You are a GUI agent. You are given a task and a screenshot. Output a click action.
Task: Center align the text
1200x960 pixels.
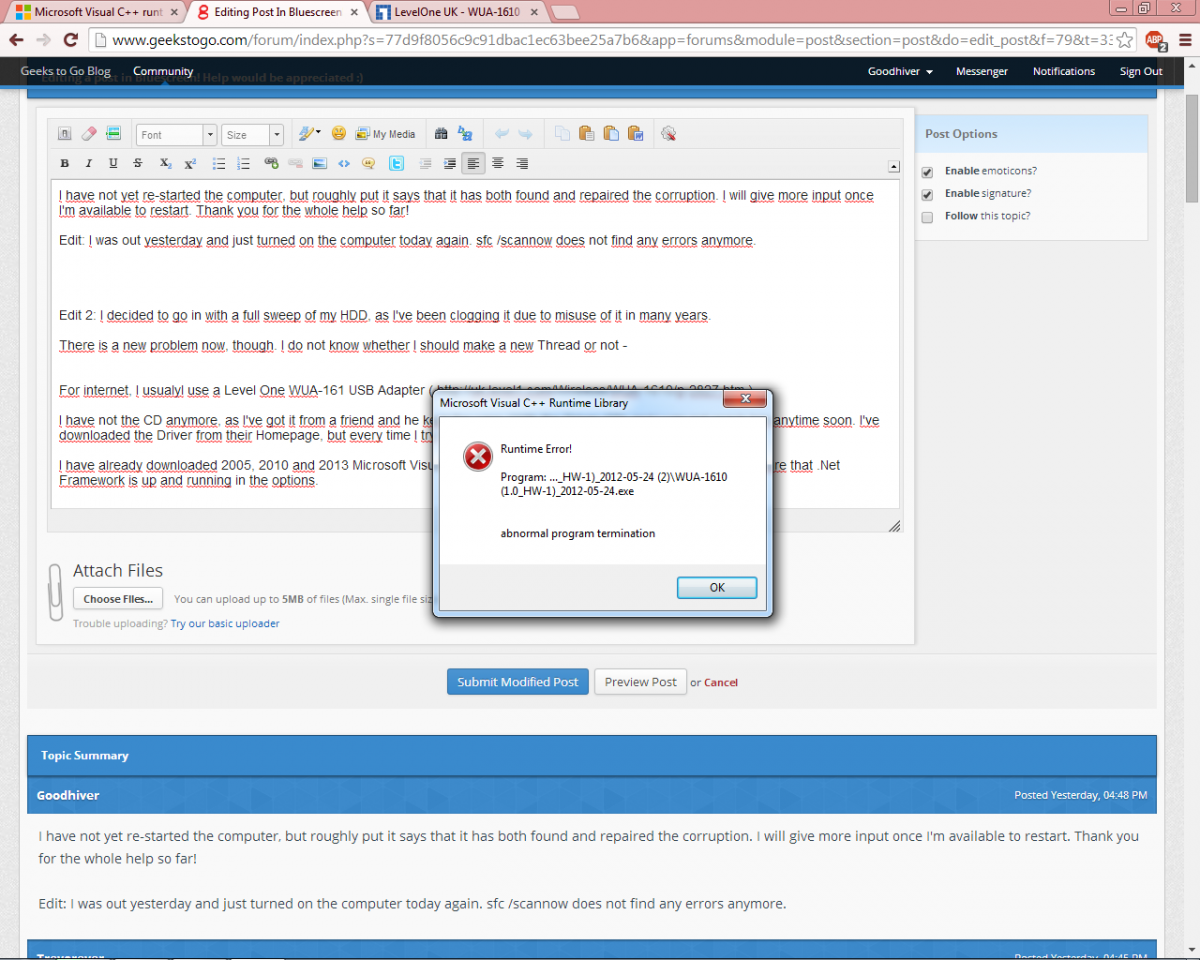[497, 163]
